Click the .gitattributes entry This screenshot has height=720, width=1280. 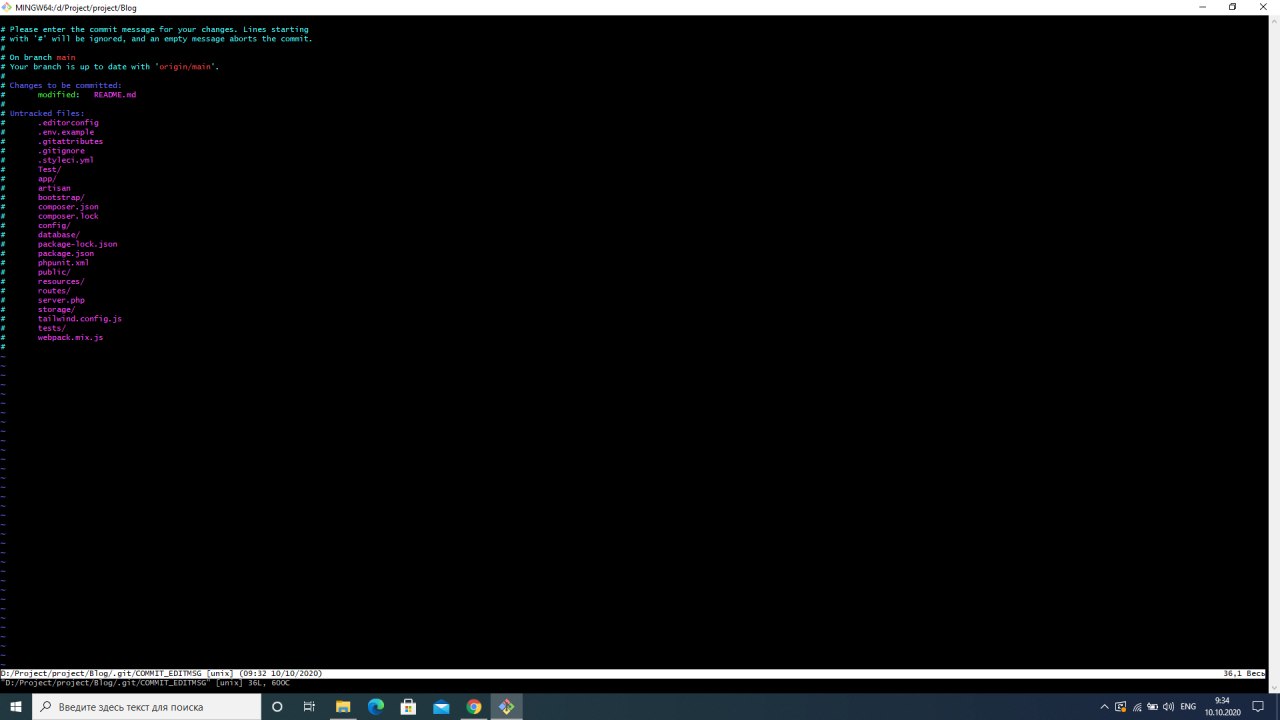tap(70, 141)
